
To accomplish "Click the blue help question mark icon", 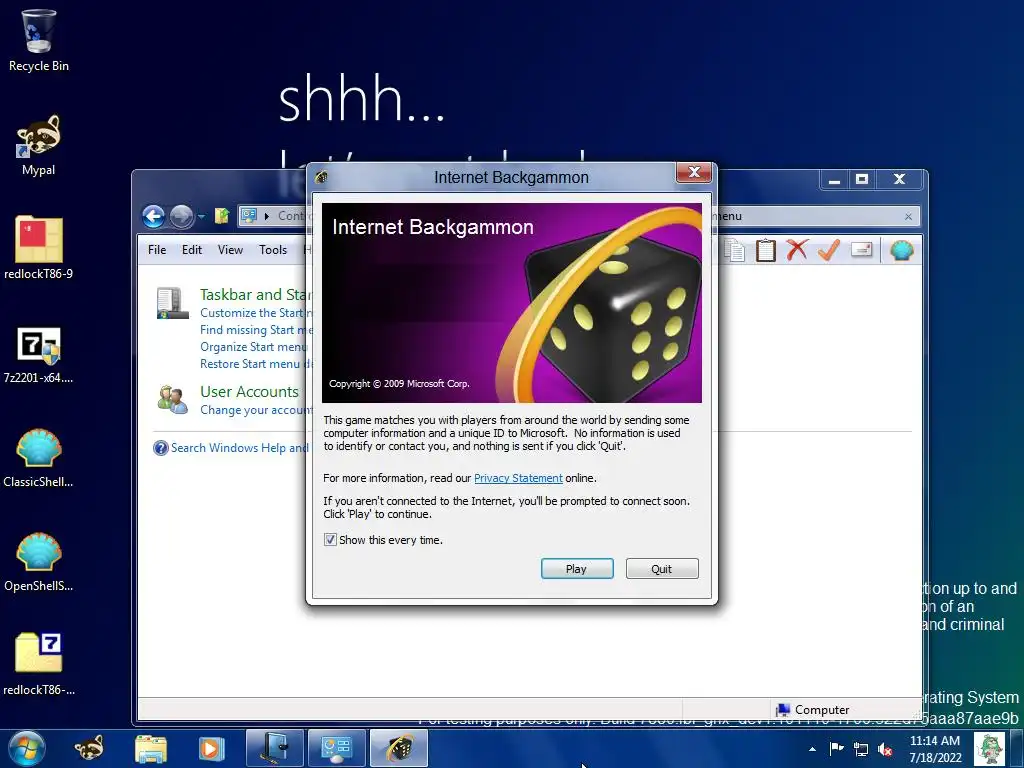I will (x=161, y=448).
